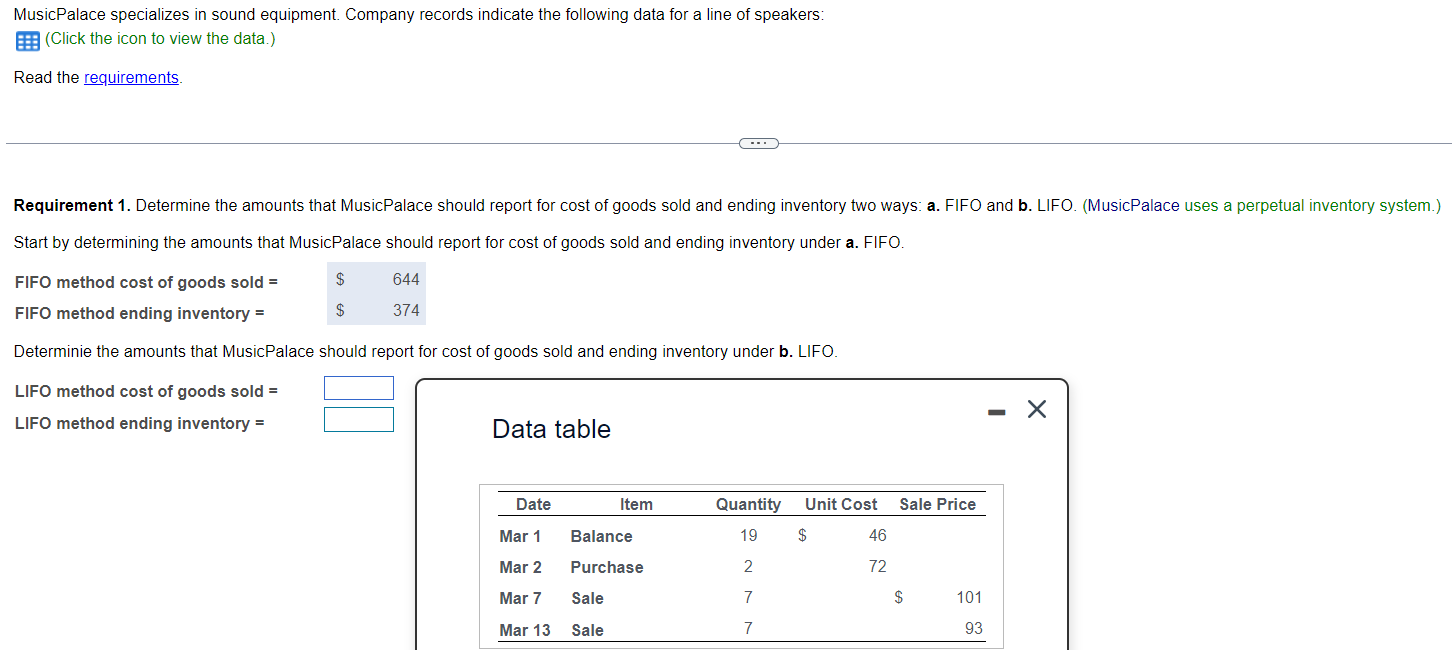
Task: Select the LIFO ending inventory entry field
Action: (358, 419)
